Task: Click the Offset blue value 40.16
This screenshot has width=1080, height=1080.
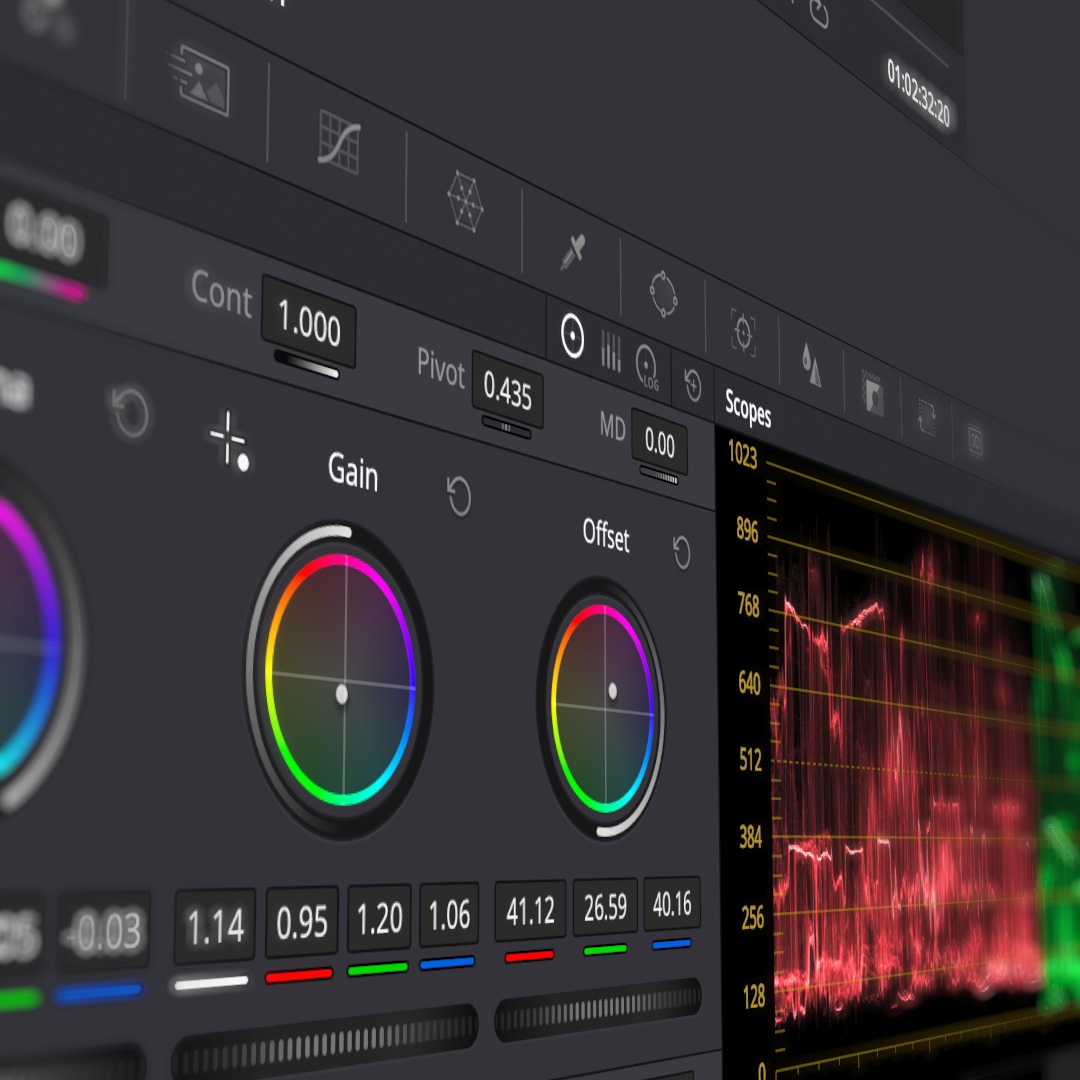Action: (672, 904)
